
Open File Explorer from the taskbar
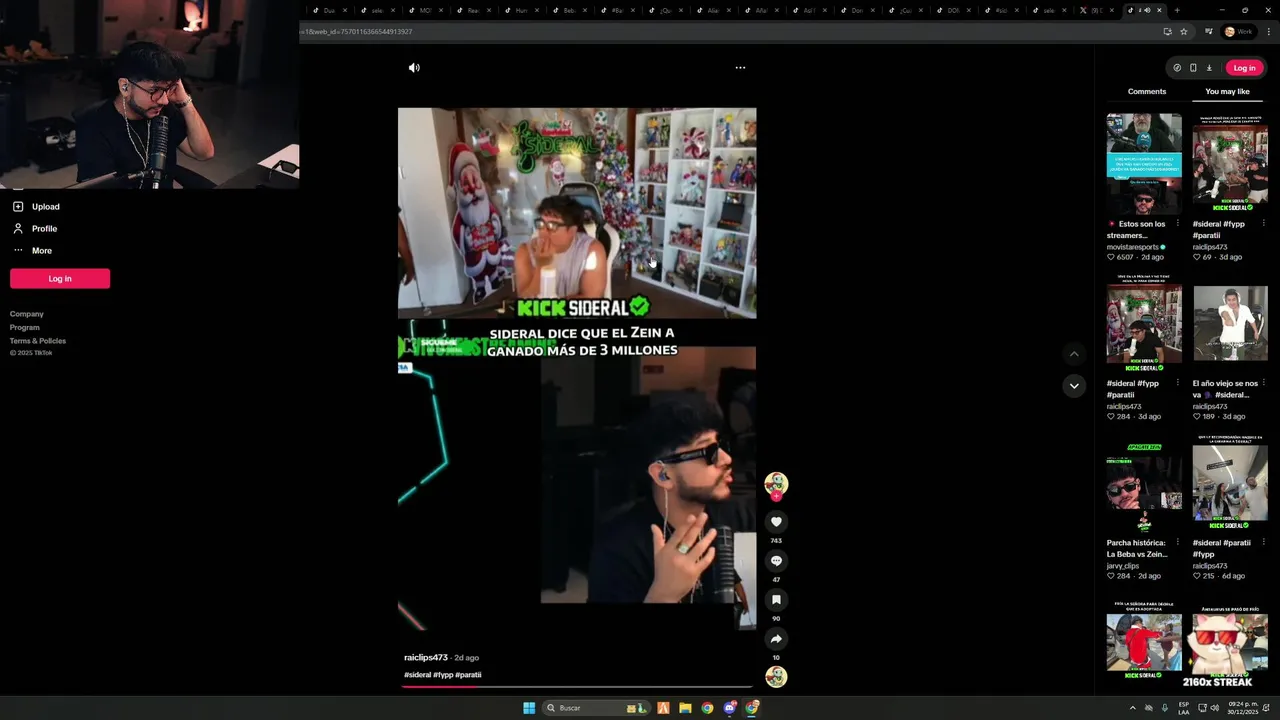pyautogui.click(x=685, y=708)
